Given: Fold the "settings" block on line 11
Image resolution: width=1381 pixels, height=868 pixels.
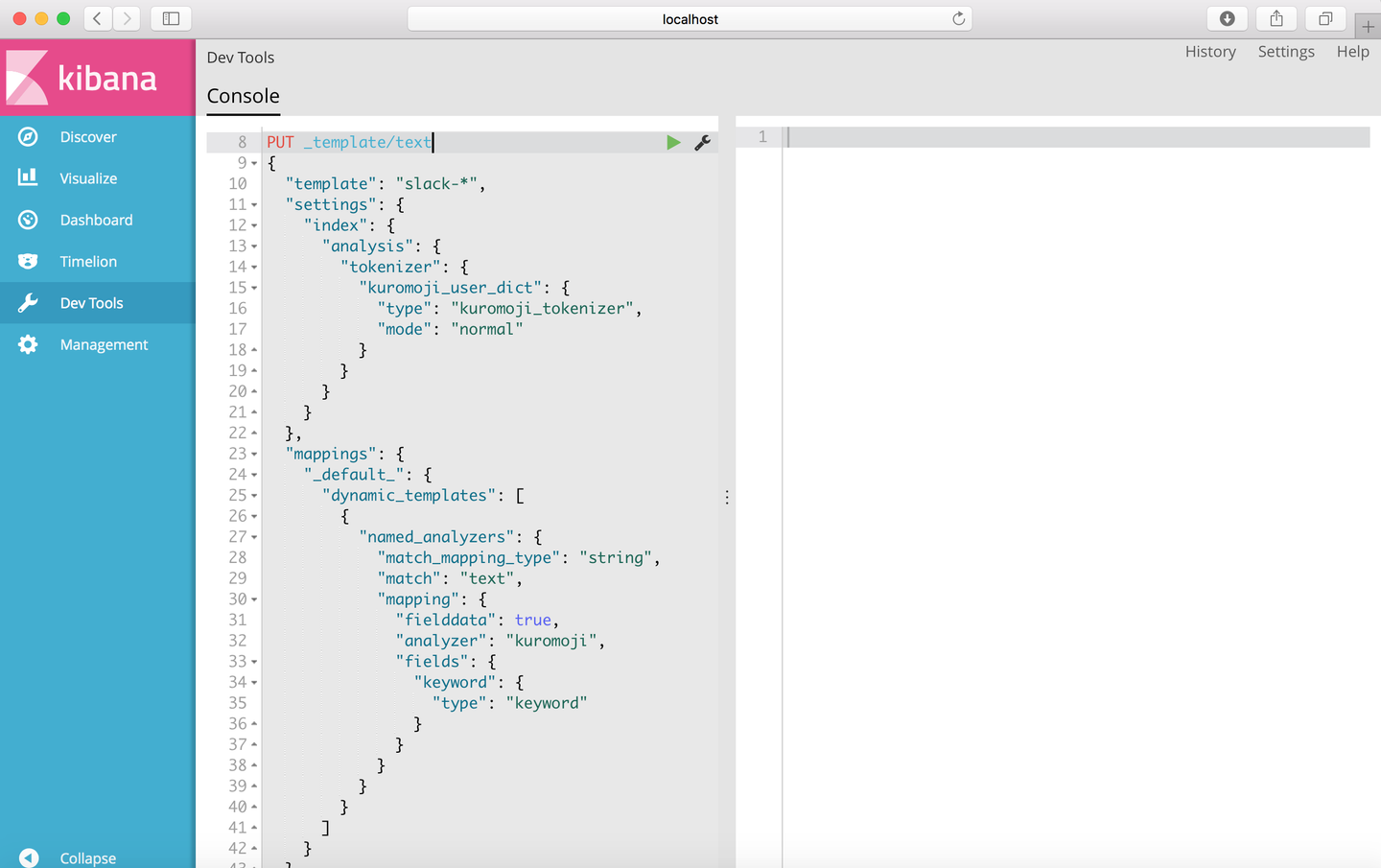Looking at the screenshot, I should pos(254,205).
